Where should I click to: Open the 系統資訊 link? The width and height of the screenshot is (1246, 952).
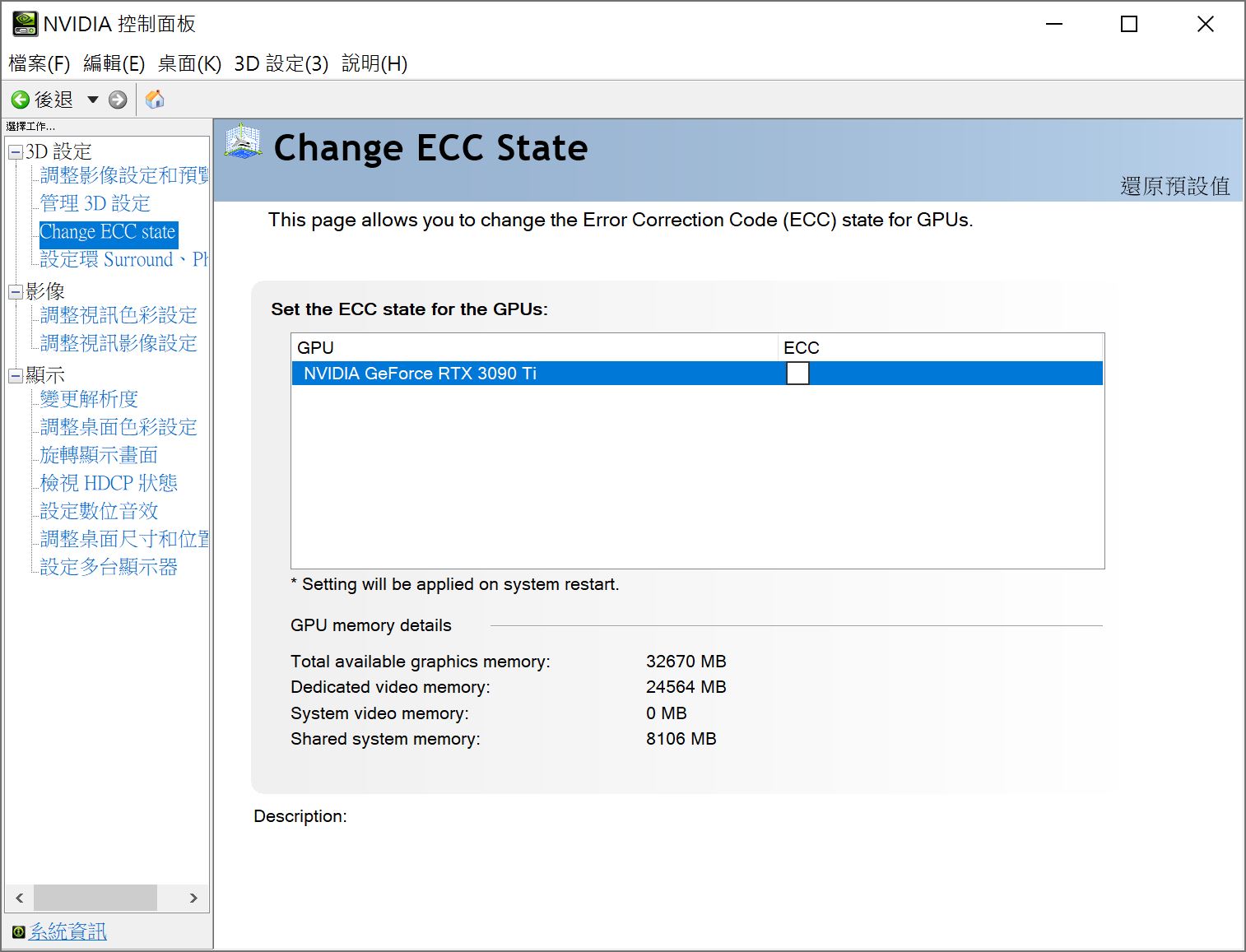coord(67,931)
